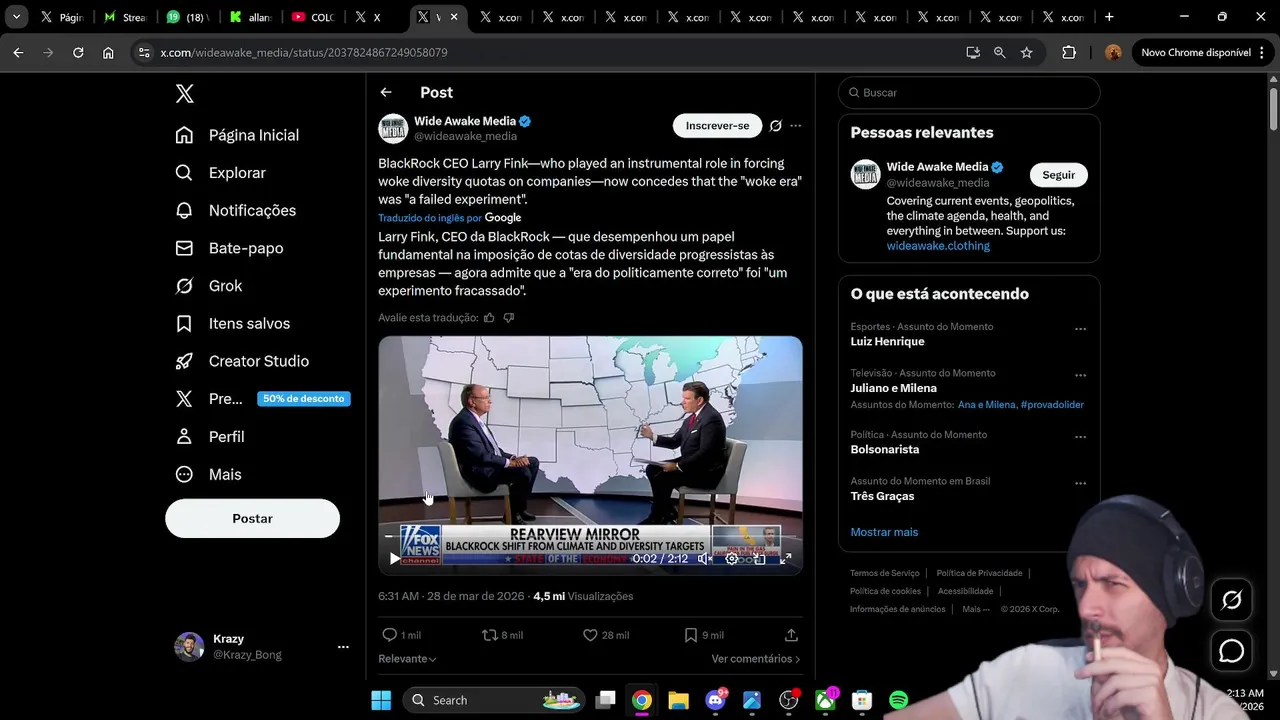
Task: Open Notificações from the sidebar
Action: pyautogui.click(x=236, y=210)
